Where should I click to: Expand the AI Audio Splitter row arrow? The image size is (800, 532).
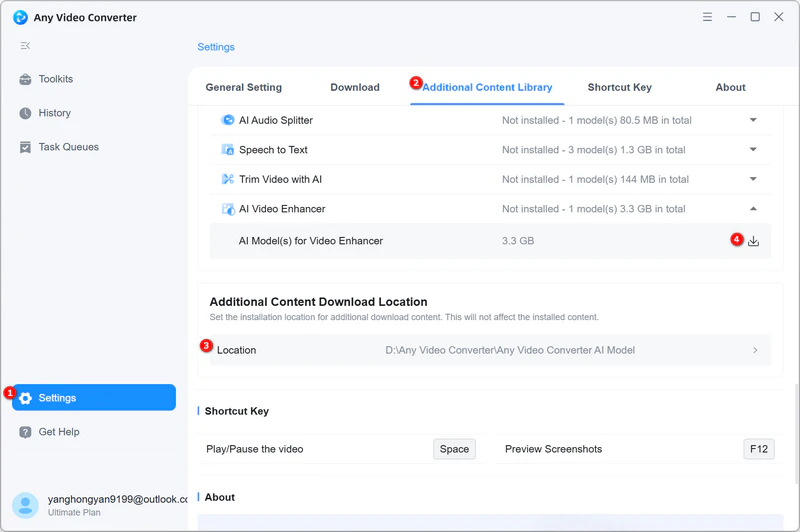(753, 120)
